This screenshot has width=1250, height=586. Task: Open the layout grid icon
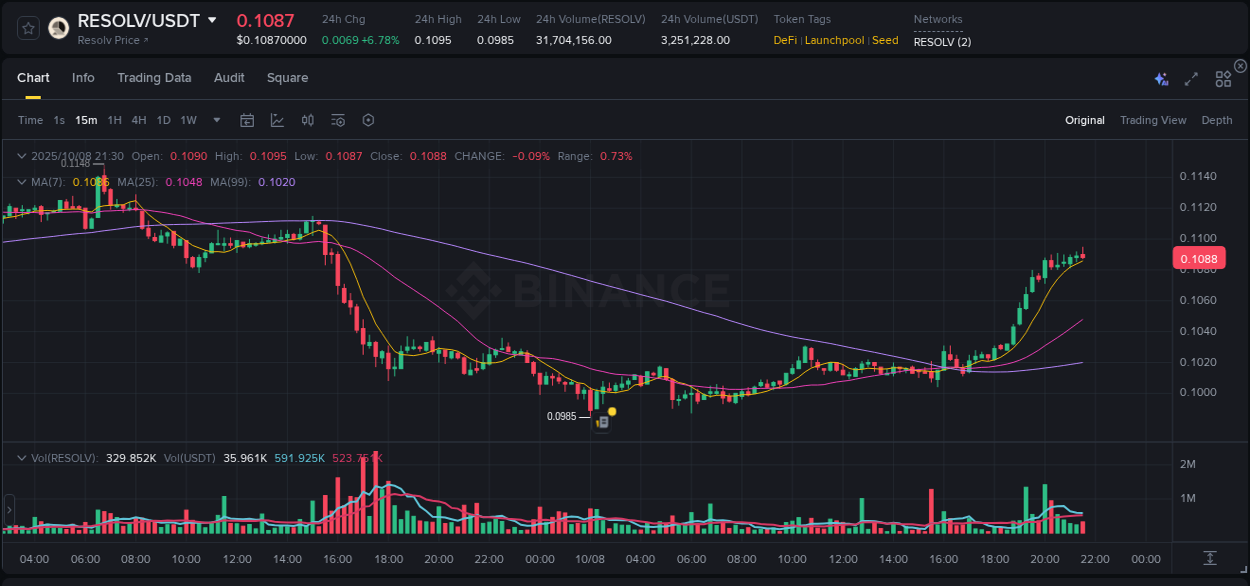(1223, 78)
